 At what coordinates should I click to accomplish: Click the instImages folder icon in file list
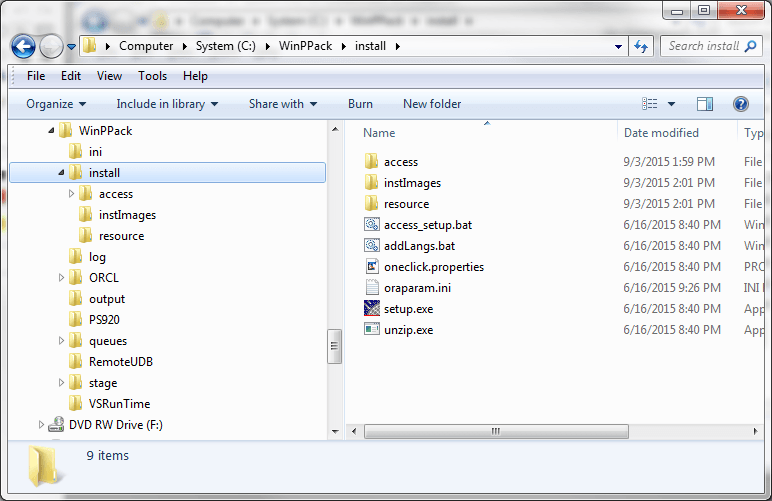tap(372, 183)
